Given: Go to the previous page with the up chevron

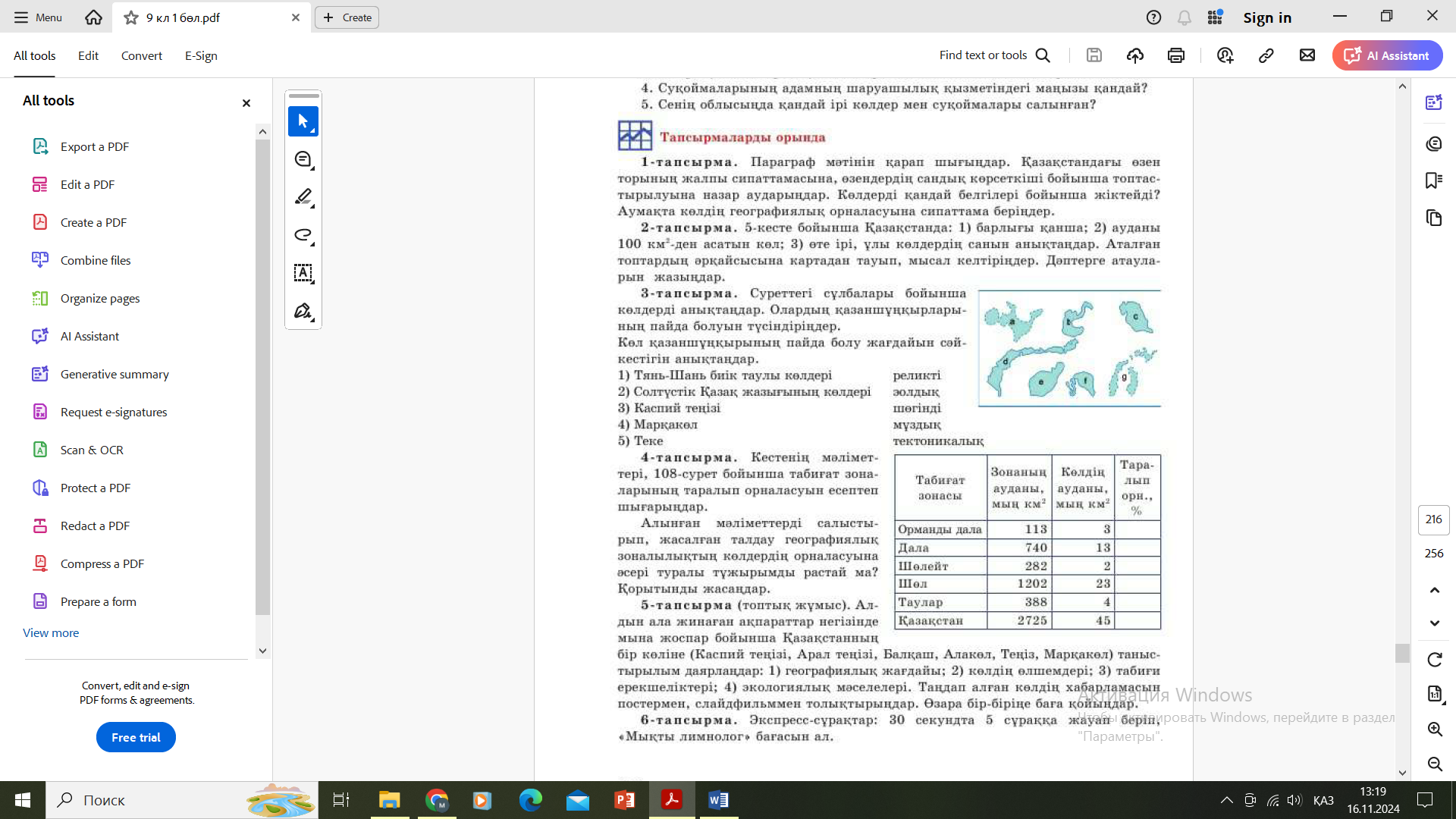Looking at the screenshot, I should 1434,590.
